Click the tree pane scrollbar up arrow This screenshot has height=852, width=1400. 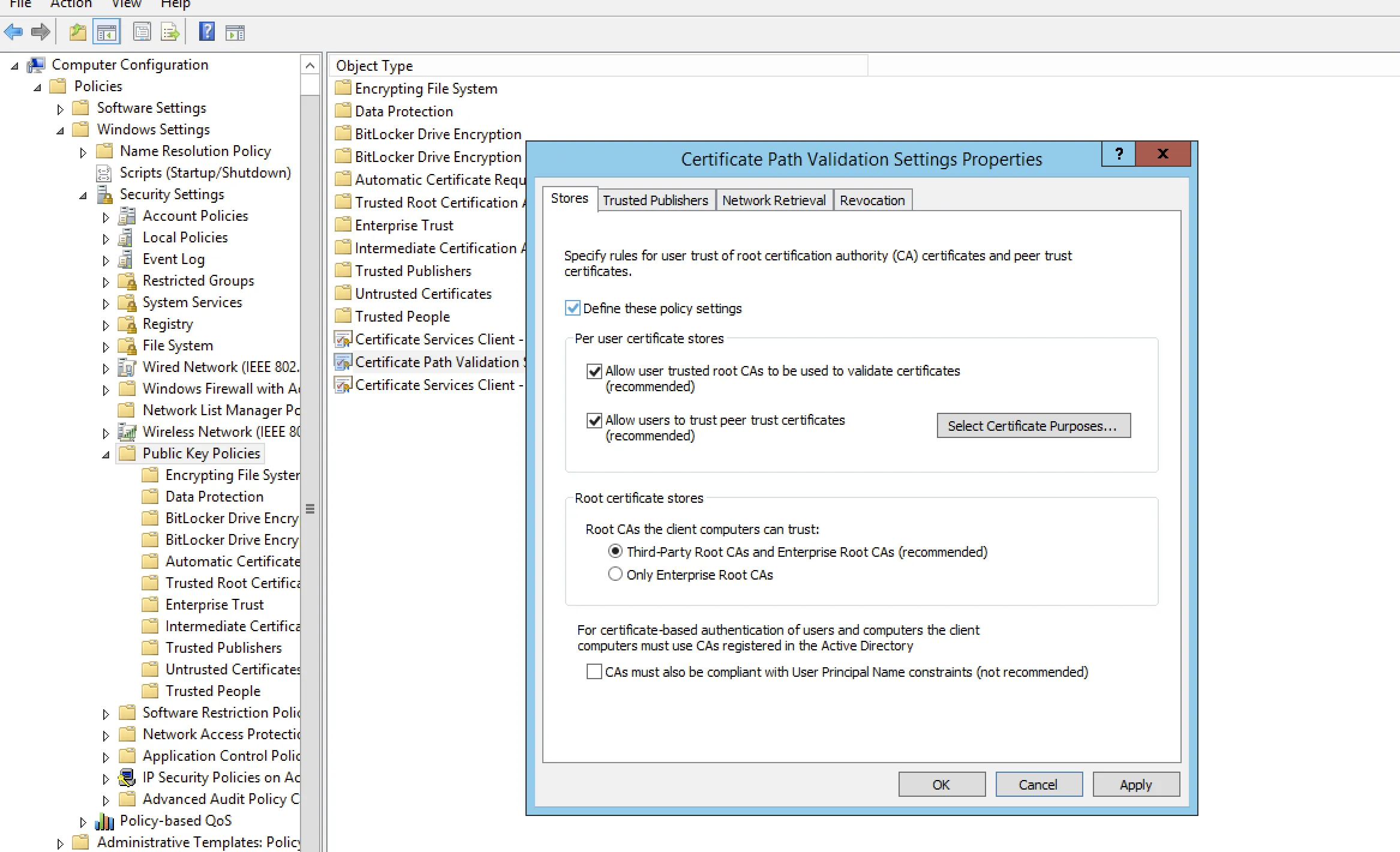pos(310,65)
